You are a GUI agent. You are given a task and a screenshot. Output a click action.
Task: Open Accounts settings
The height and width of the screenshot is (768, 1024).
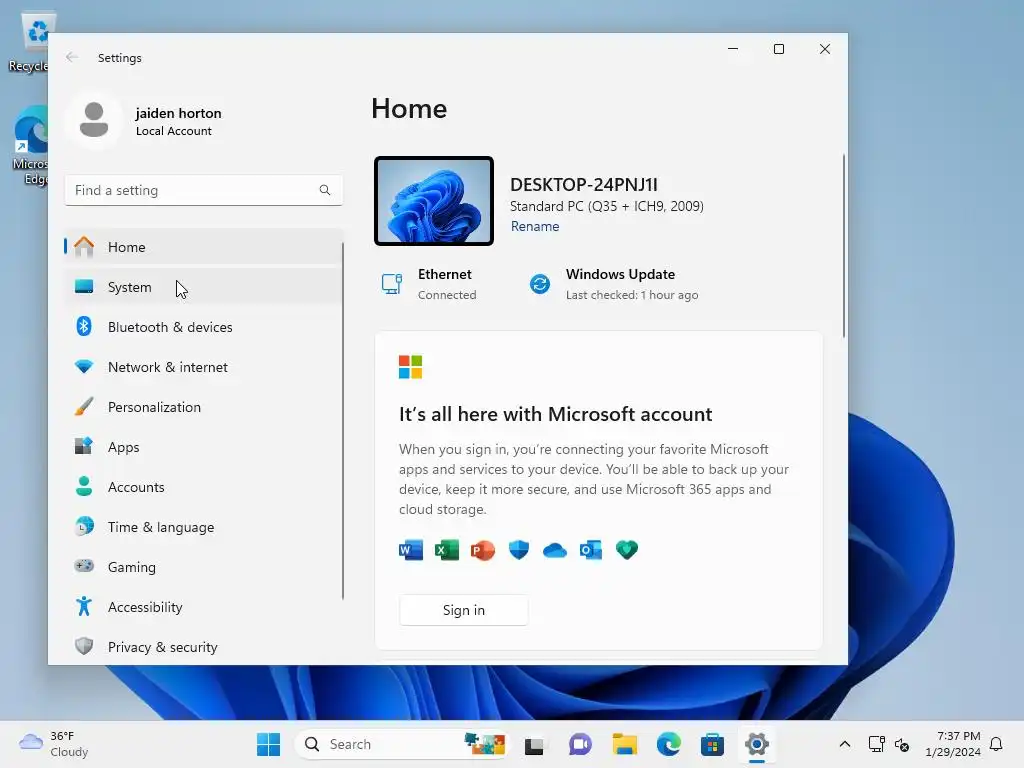coord(203,487)
